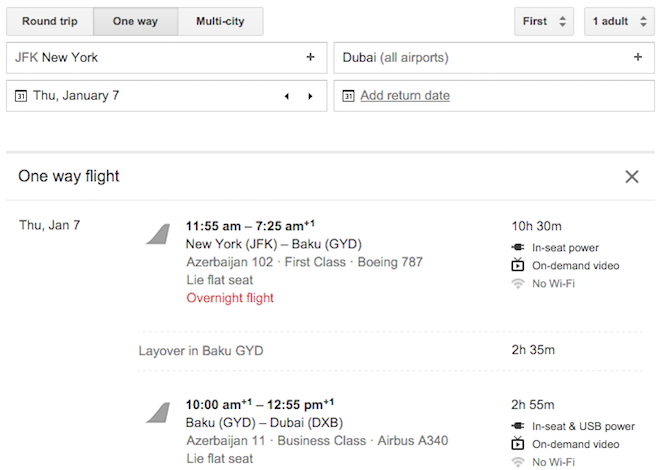Open the 1 adult passengers dropdown
The image size is (660, 470).
[619, 21]
